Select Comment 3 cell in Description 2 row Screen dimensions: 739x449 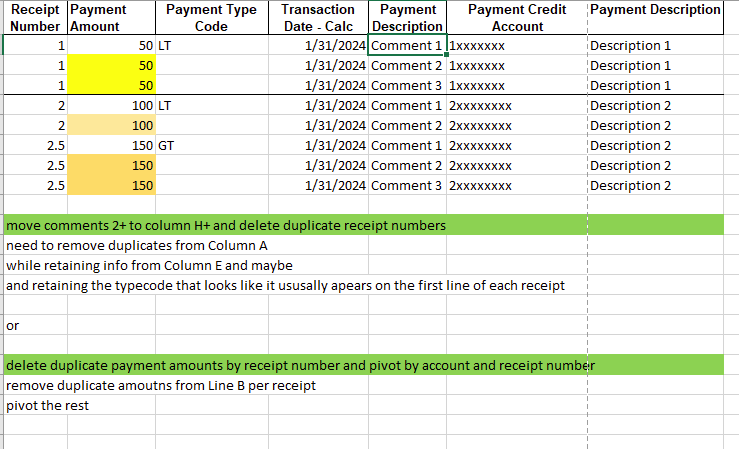[407, 186]
